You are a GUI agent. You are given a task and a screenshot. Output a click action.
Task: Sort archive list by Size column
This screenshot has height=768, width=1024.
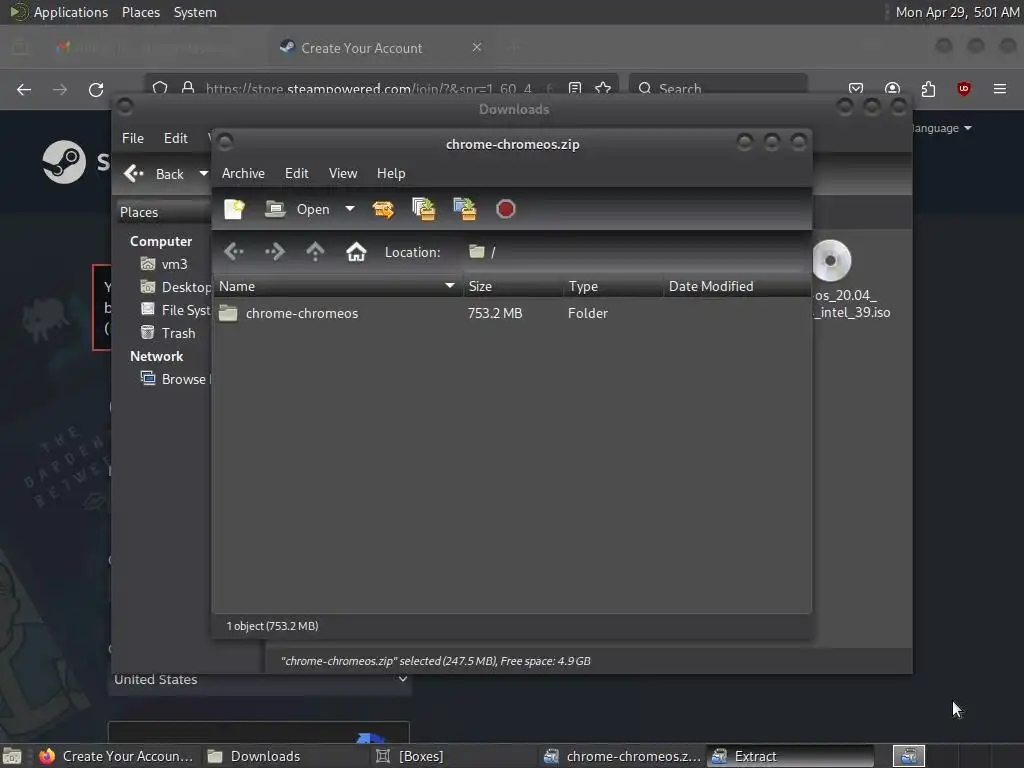(x=513, y=286)
